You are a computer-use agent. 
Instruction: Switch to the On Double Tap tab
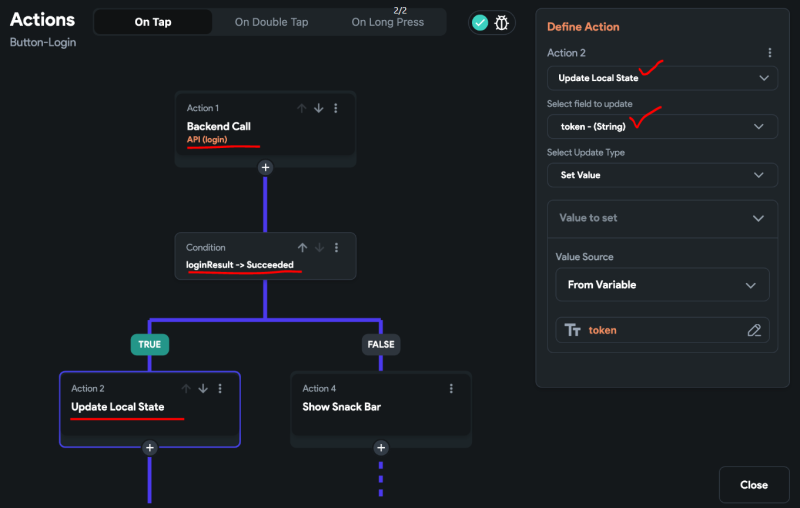tap(271, 22)
